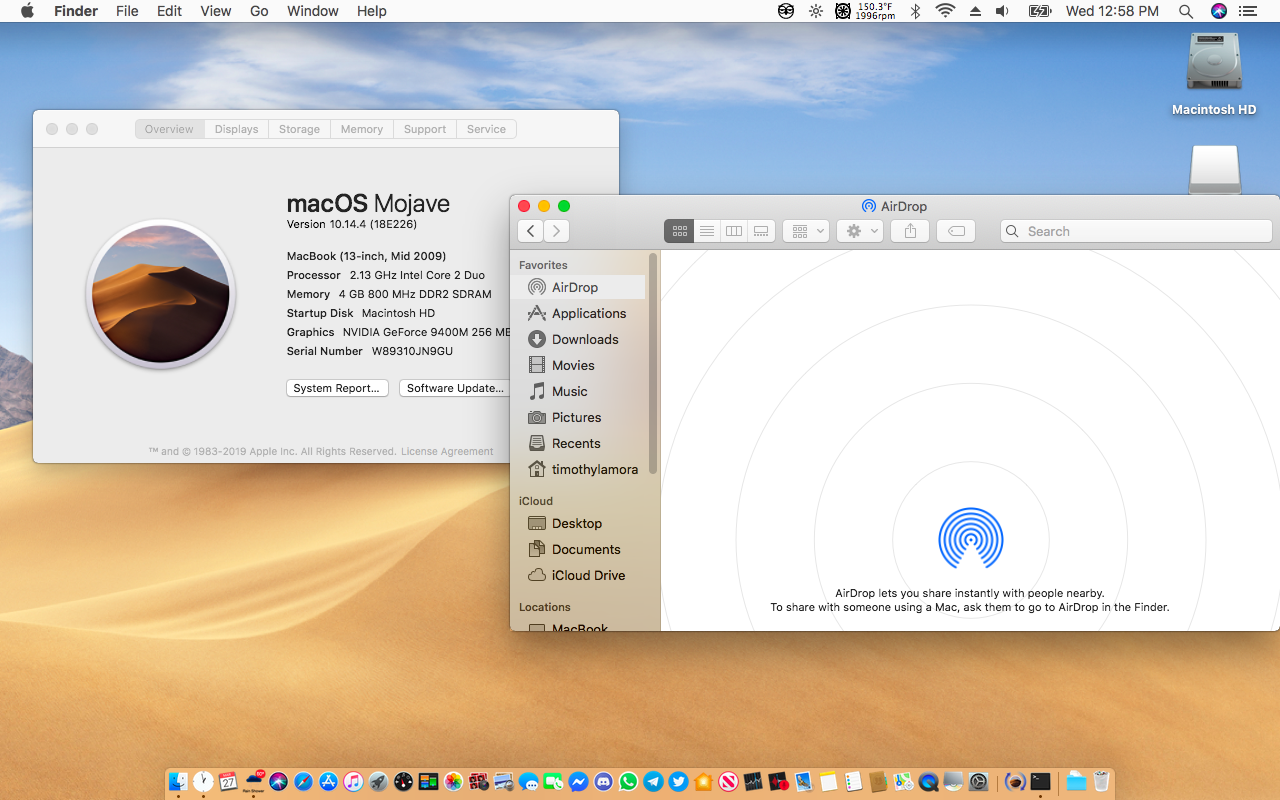
Task: Go forward in AirDrop Finder window
Action: coord(557,231)
